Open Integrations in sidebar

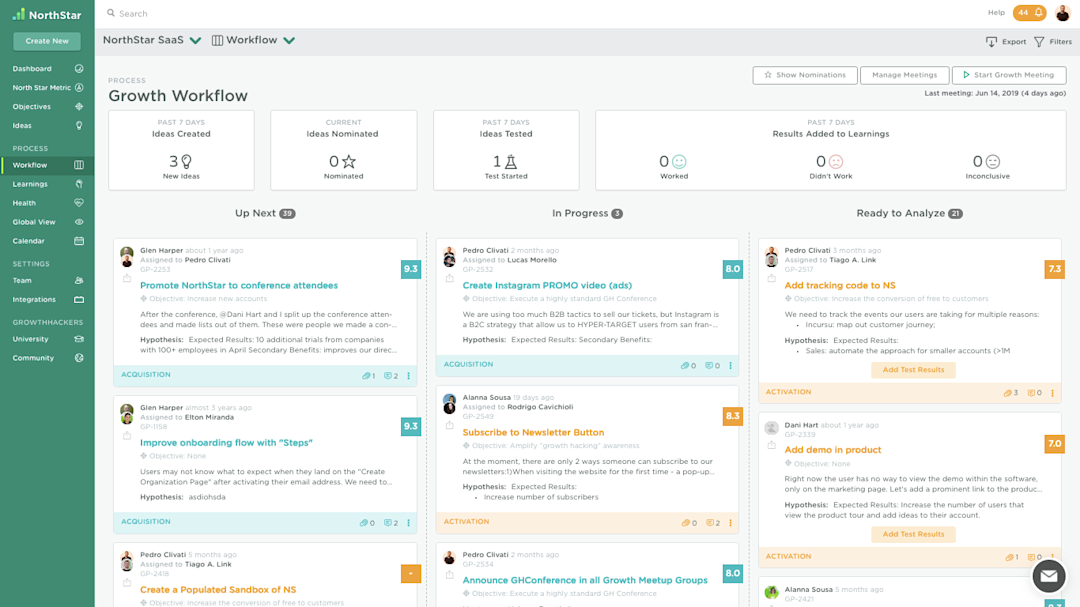[48, 300]
